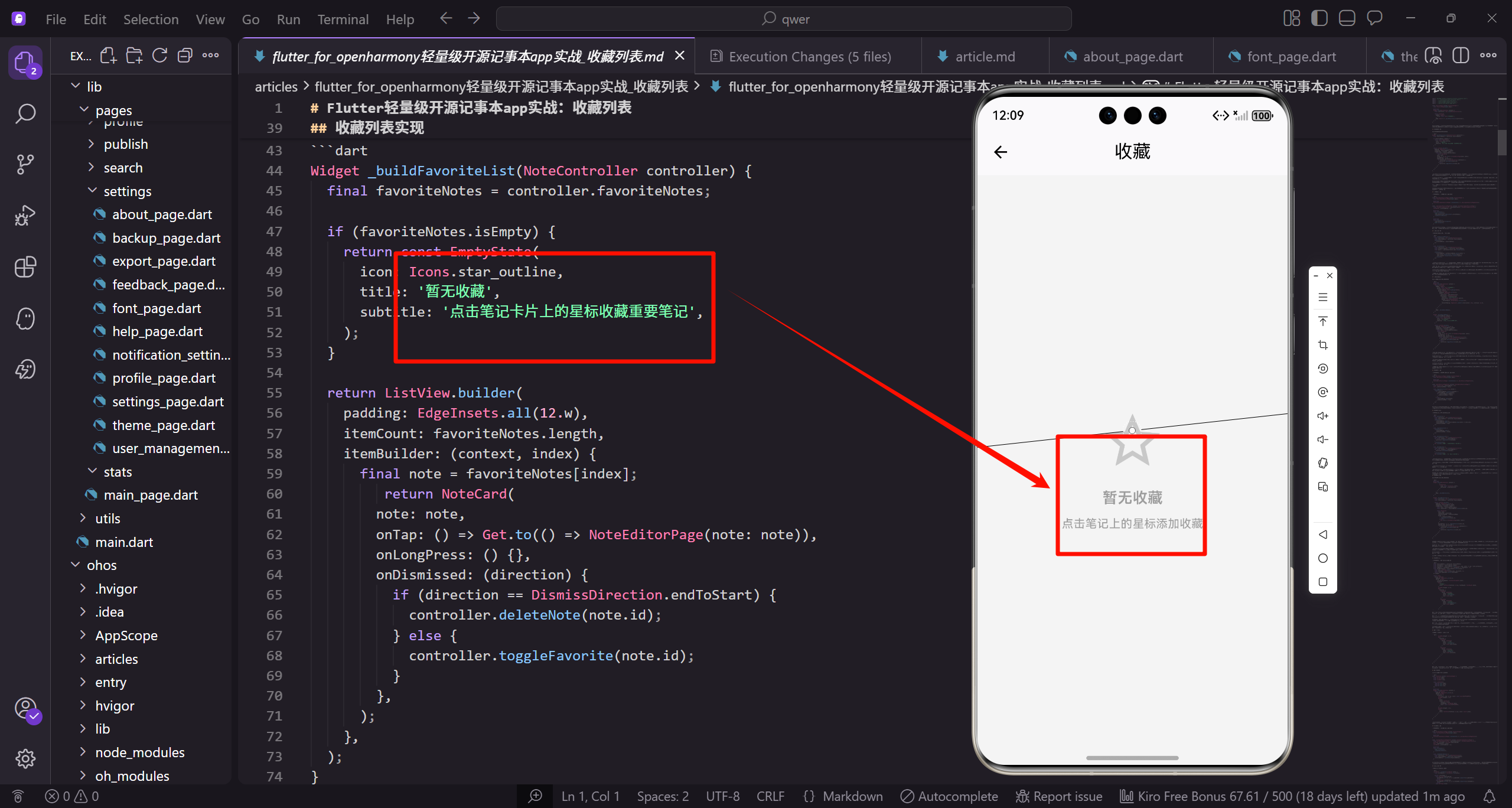Open the File menu
This screenshot has width=1512, height=808.
click(56, 19)
